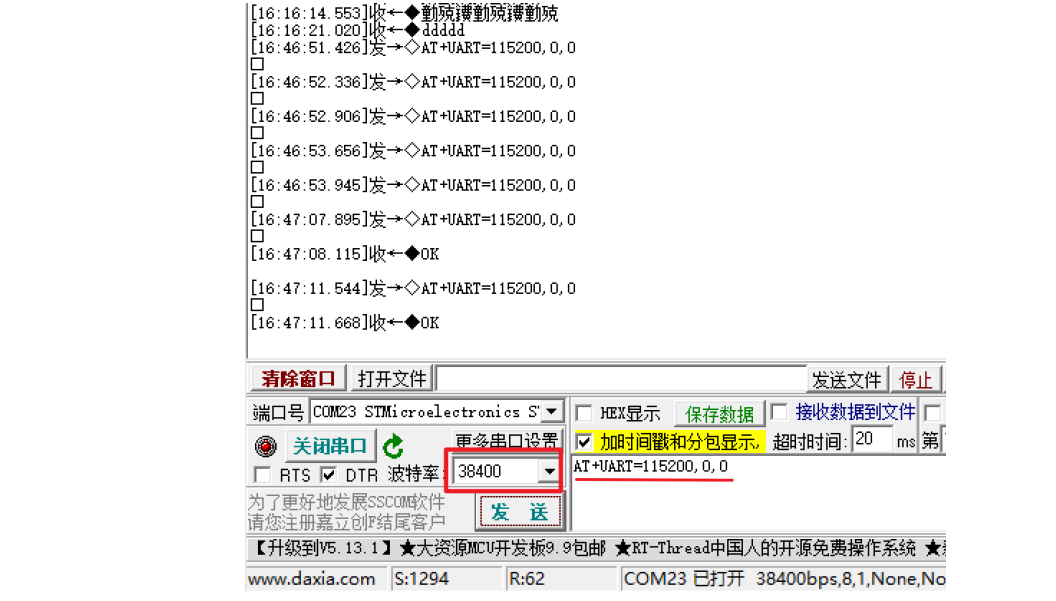
Task: Uncheck 加时间戳和分包显示 option
Action: click(583, 439)
